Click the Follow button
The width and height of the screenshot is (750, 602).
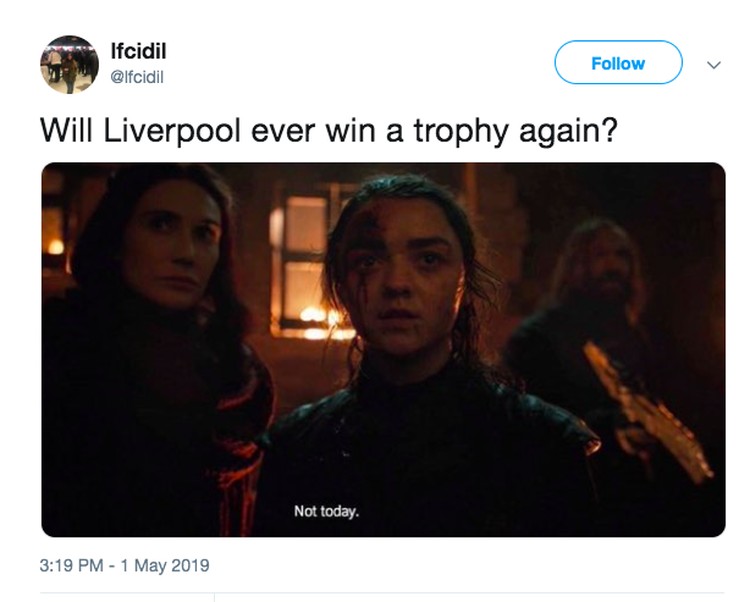[618, 63]
